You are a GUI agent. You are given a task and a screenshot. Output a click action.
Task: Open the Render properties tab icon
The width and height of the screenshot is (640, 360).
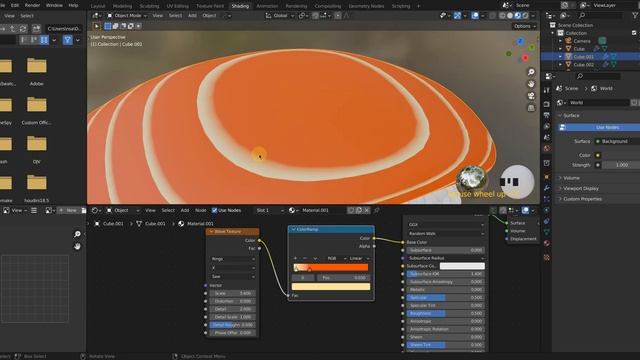coord(547,104)
